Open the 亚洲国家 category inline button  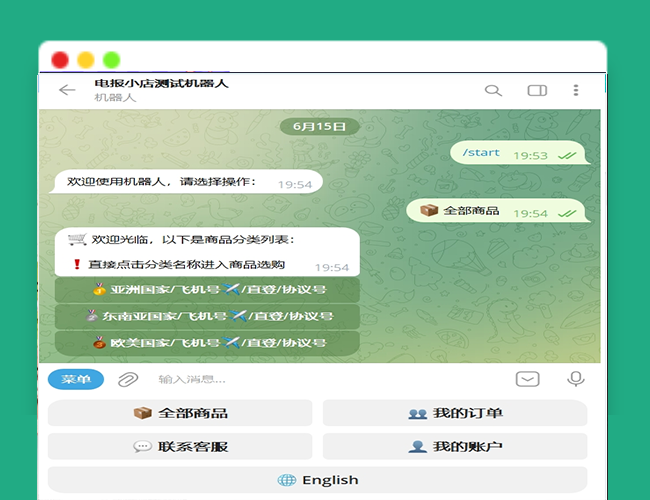207,289
